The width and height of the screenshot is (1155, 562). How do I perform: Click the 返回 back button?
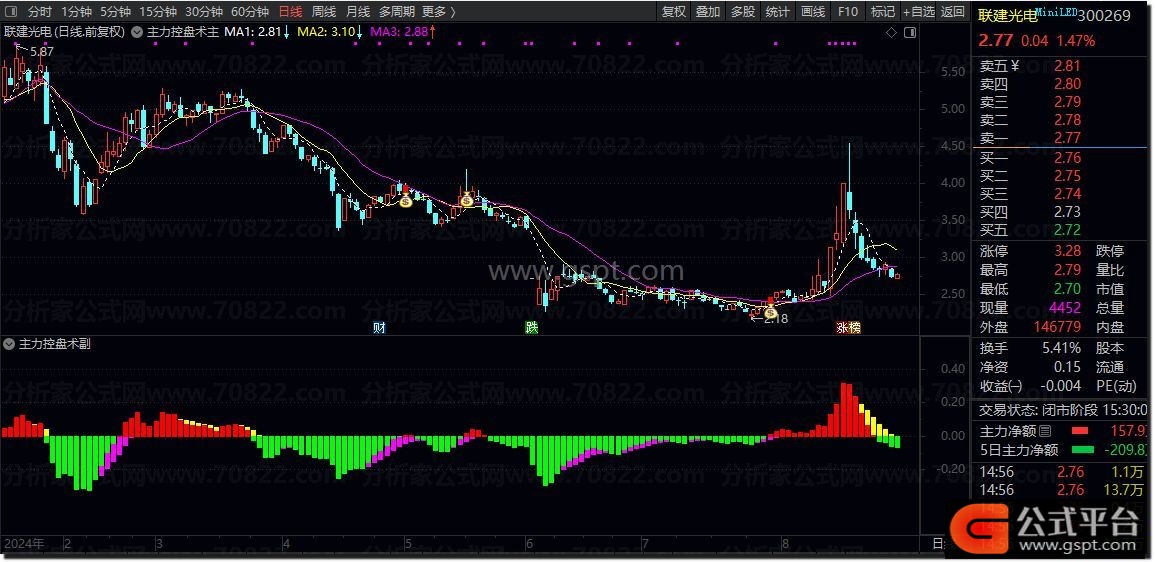coord(952,12)
